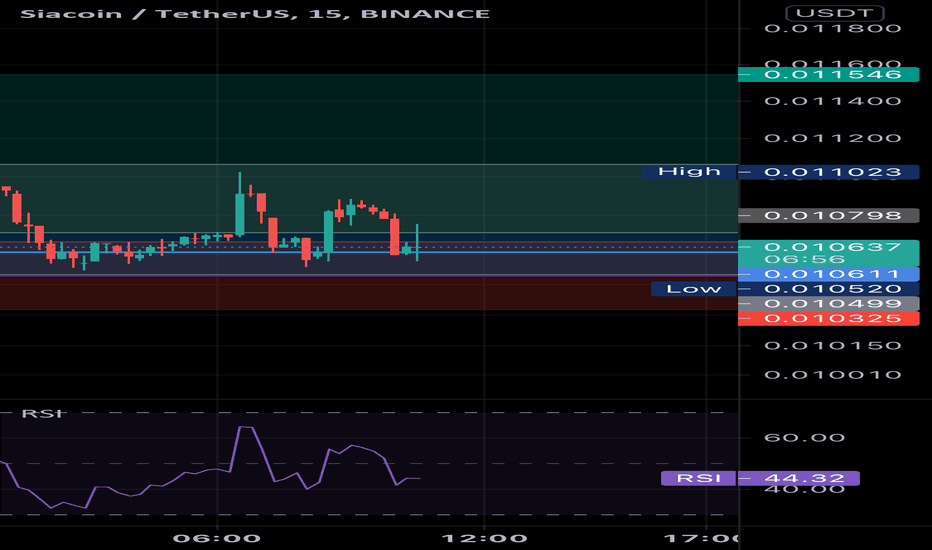932x550 pixels.
Task: Click the 0.011400 price axis label
Action: (833, 101)
